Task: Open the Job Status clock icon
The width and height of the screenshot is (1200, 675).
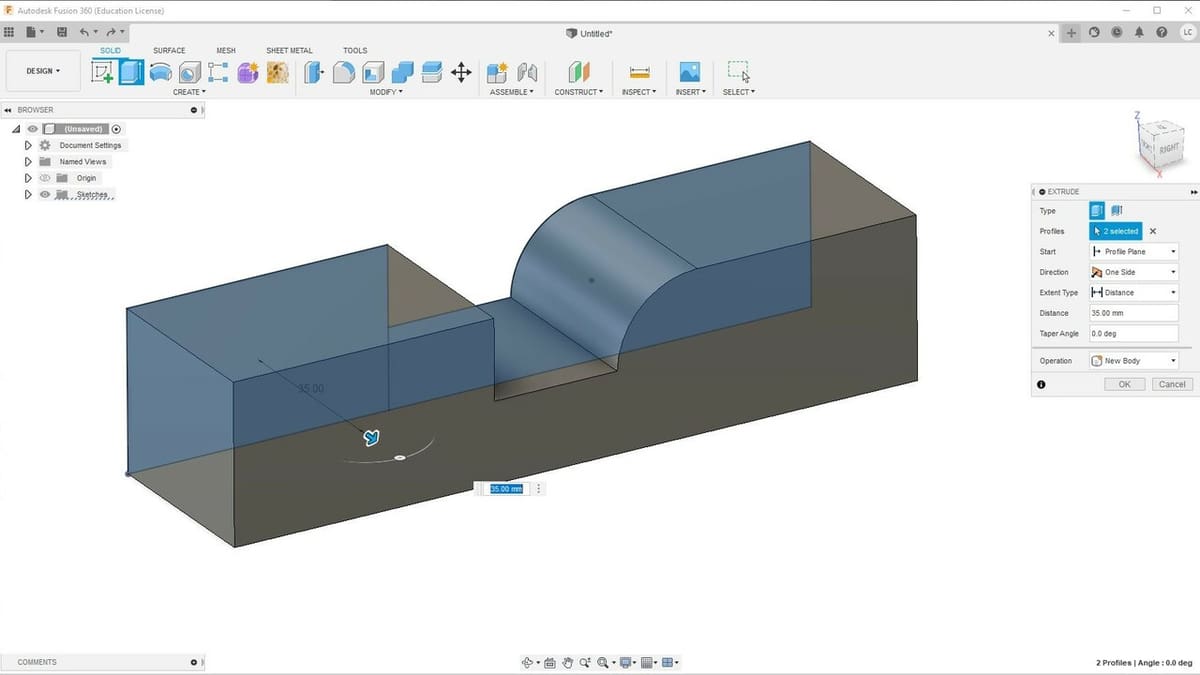Action: click(1116, 32)
